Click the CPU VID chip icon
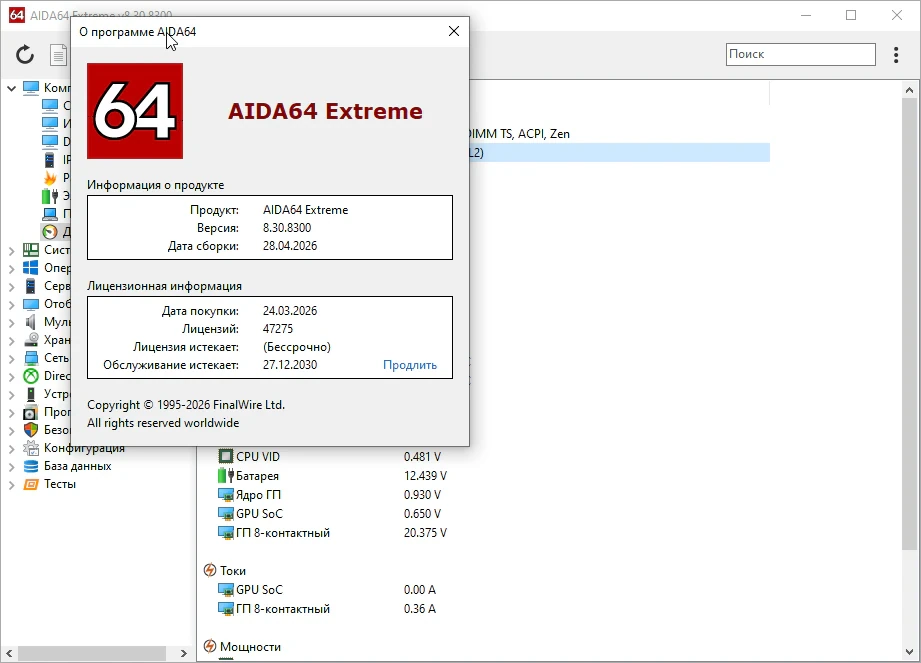 [x=226, y=456]
